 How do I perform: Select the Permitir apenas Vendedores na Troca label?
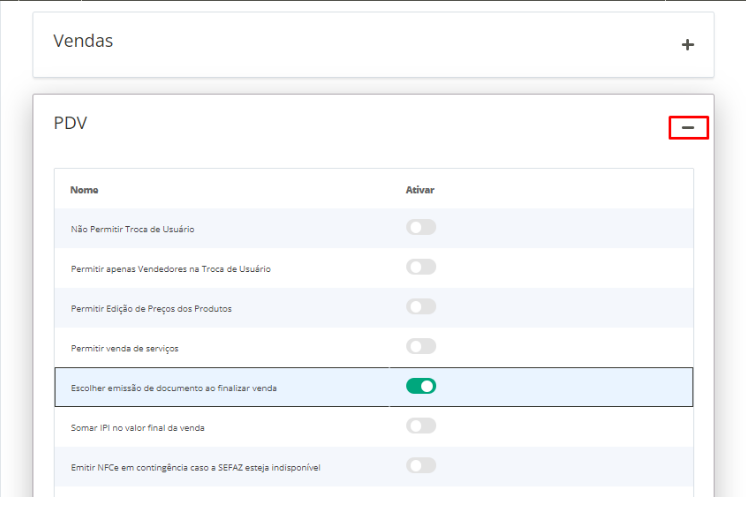click(x=171, y=269)
